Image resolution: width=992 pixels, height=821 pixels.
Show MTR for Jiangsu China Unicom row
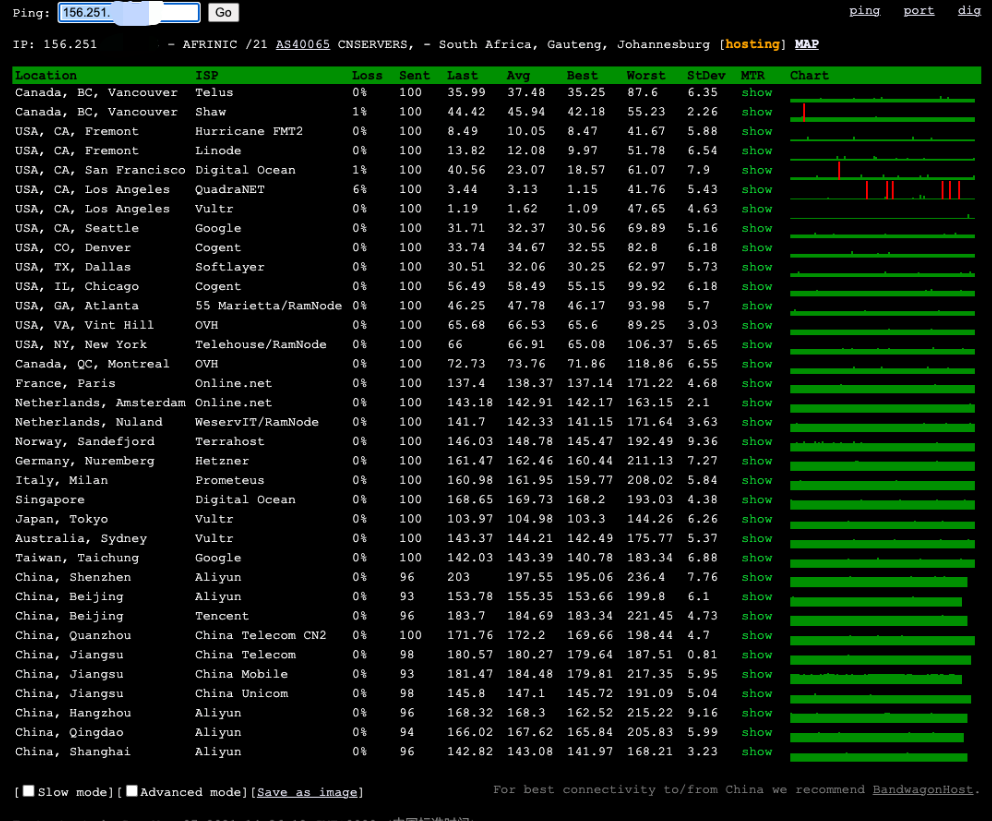coord(757,693)
